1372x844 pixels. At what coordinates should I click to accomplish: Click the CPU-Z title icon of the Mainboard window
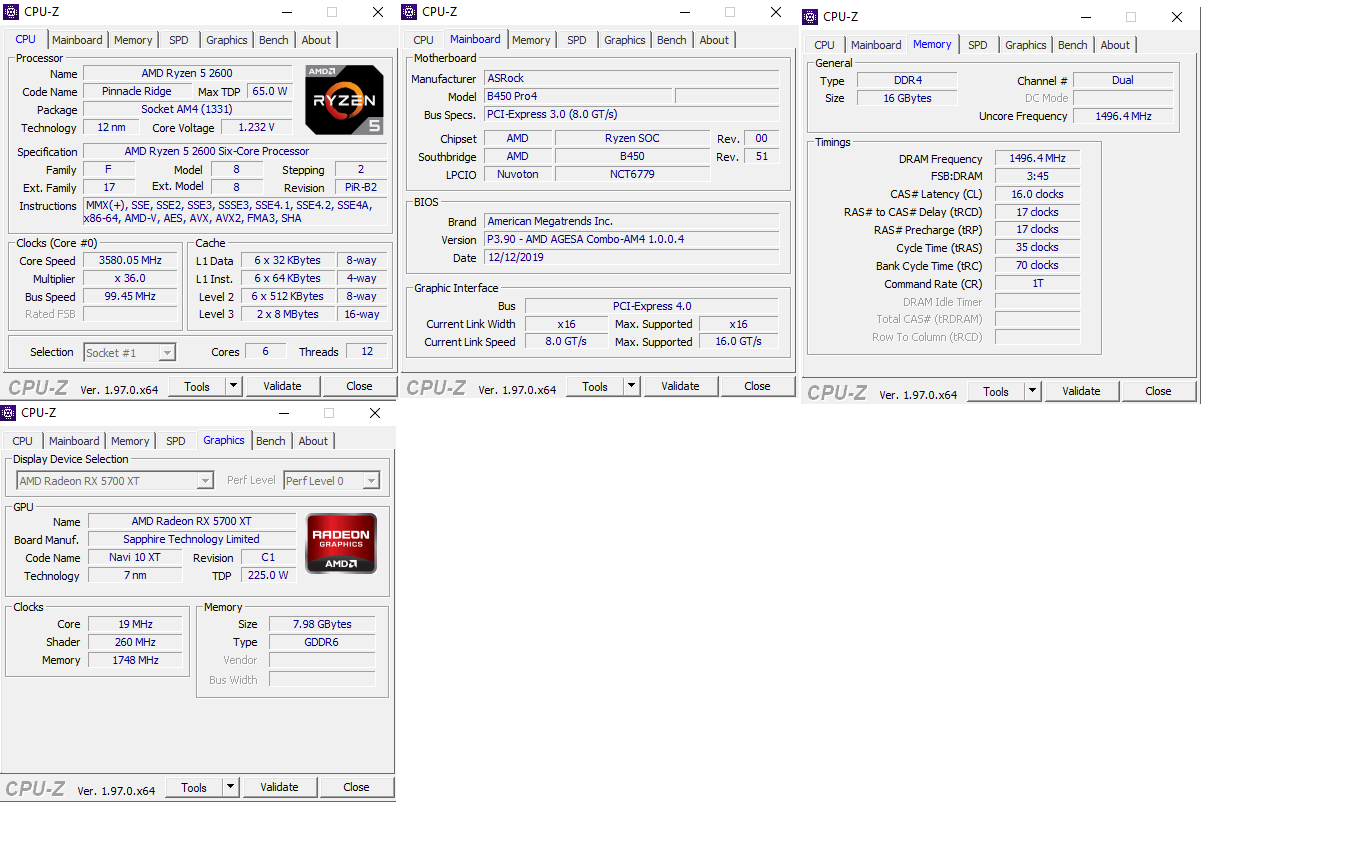pyautogui.click(x=410, y=12)
